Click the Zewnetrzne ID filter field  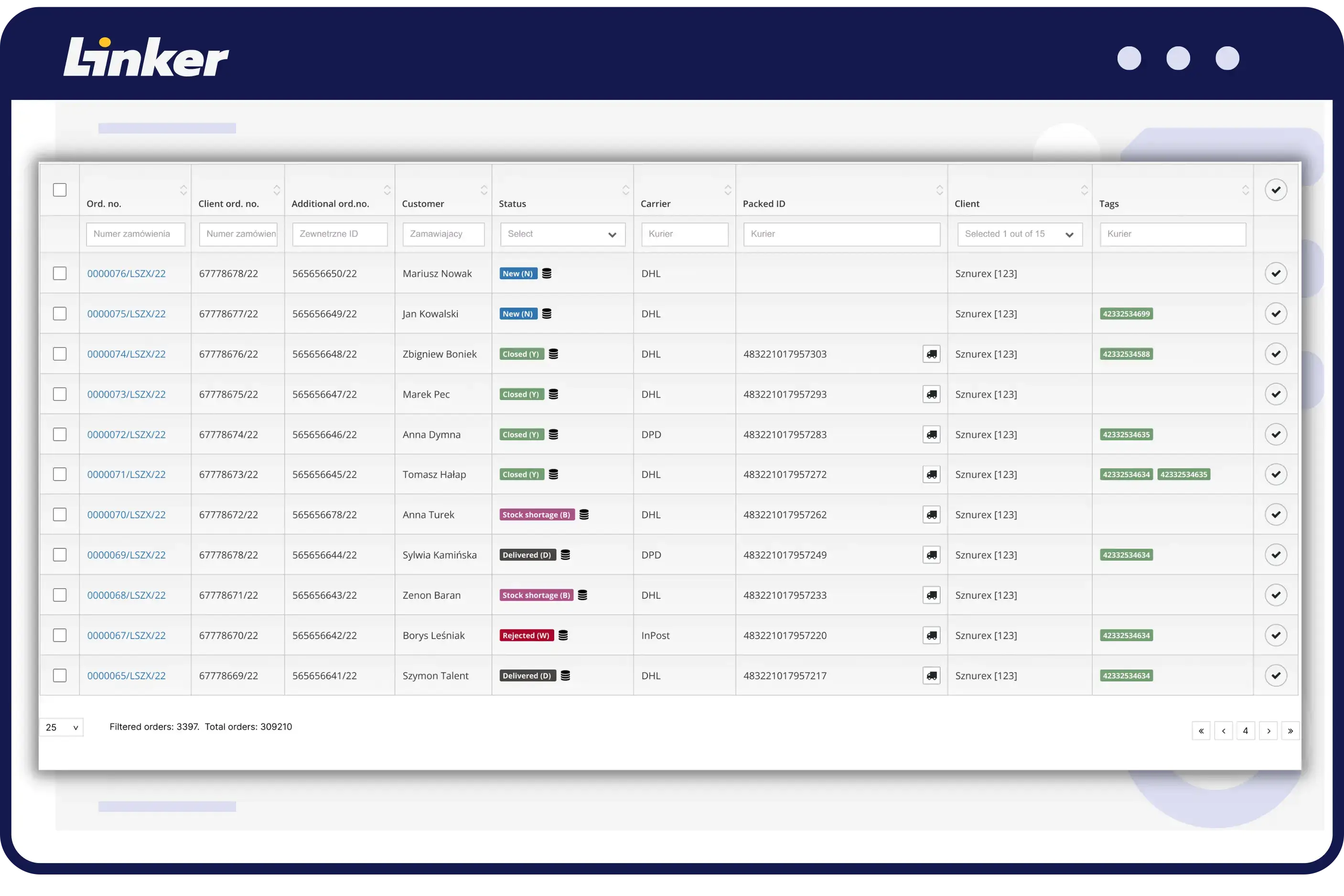tap(340, 234)
